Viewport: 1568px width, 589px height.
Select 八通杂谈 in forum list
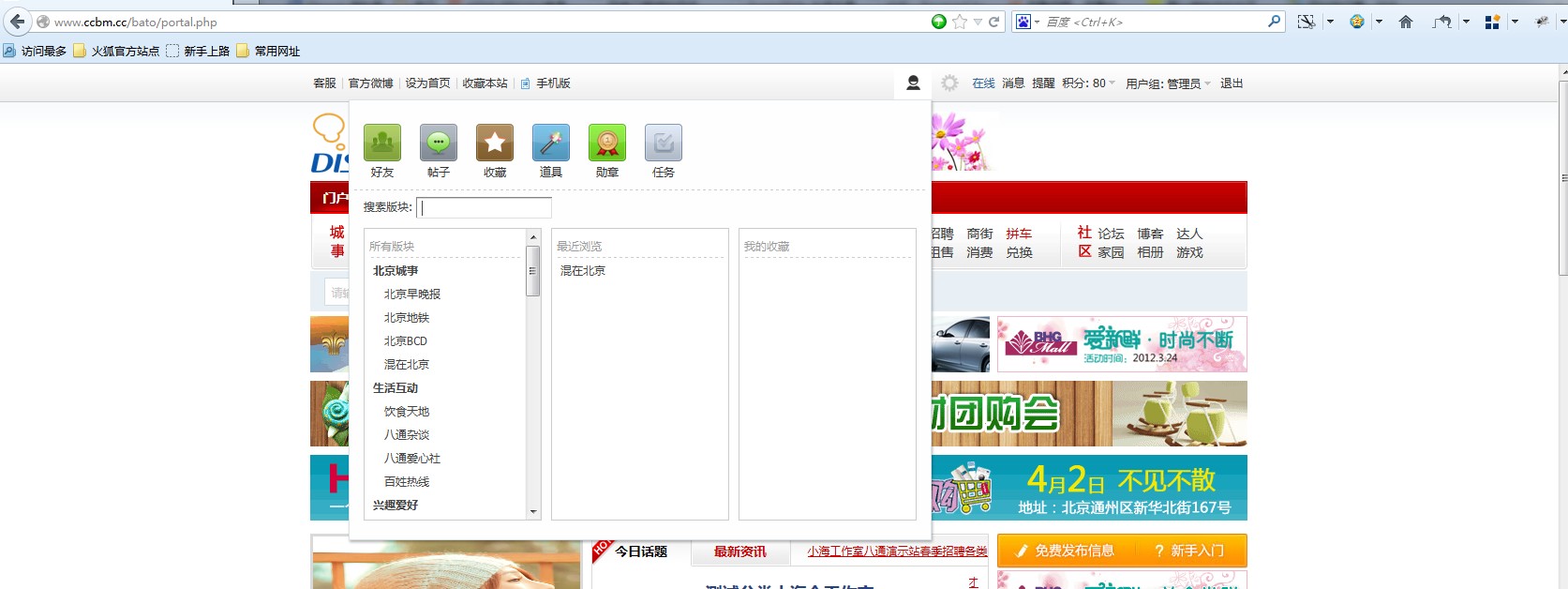point(407,435)
